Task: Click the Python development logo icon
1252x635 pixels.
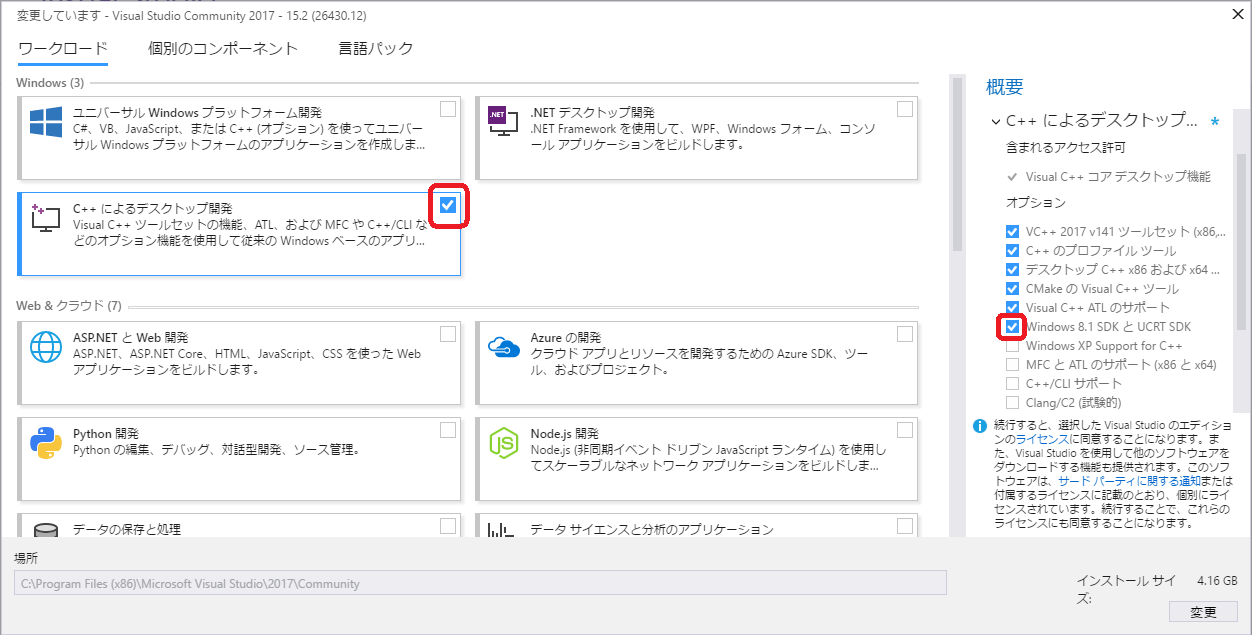Action: click(x=46, y=441)
